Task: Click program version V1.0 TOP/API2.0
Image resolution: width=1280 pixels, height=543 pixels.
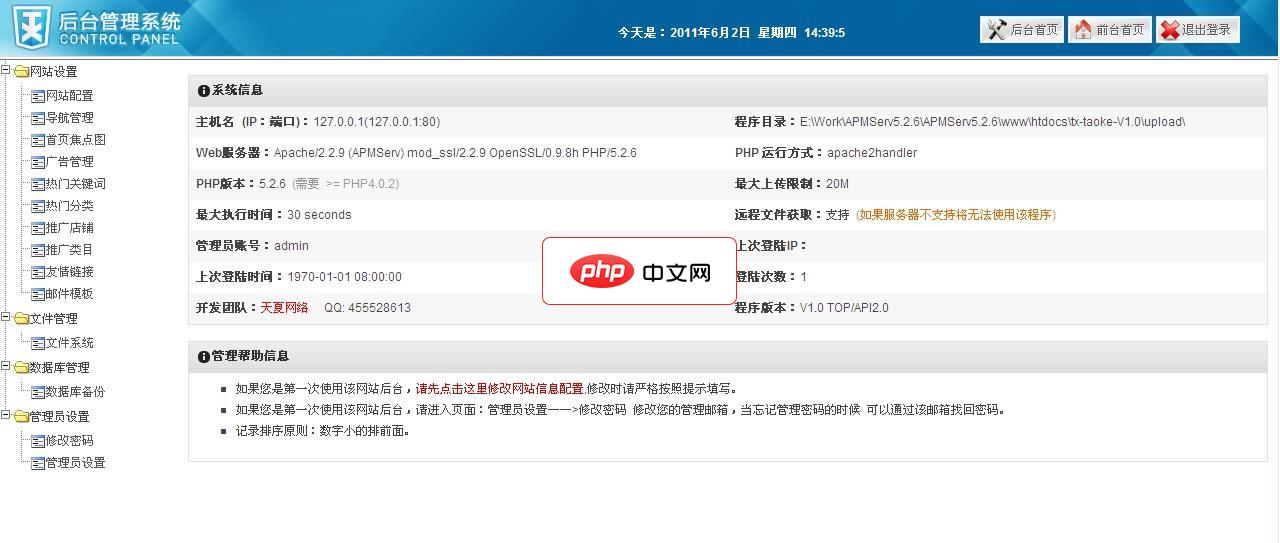Action: (844, 308)
